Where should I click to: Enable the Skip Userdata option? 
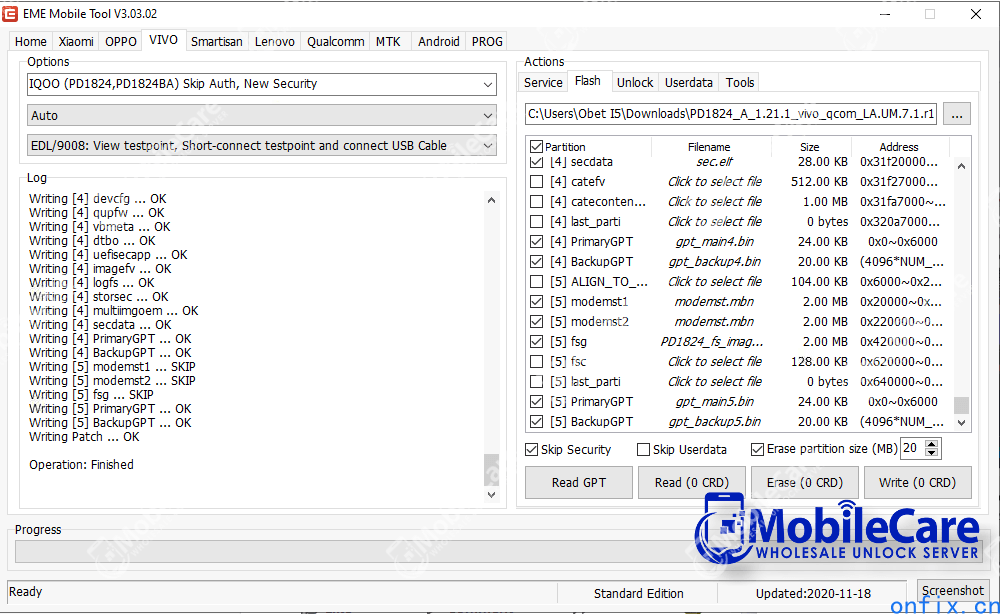tap(643, 450)
